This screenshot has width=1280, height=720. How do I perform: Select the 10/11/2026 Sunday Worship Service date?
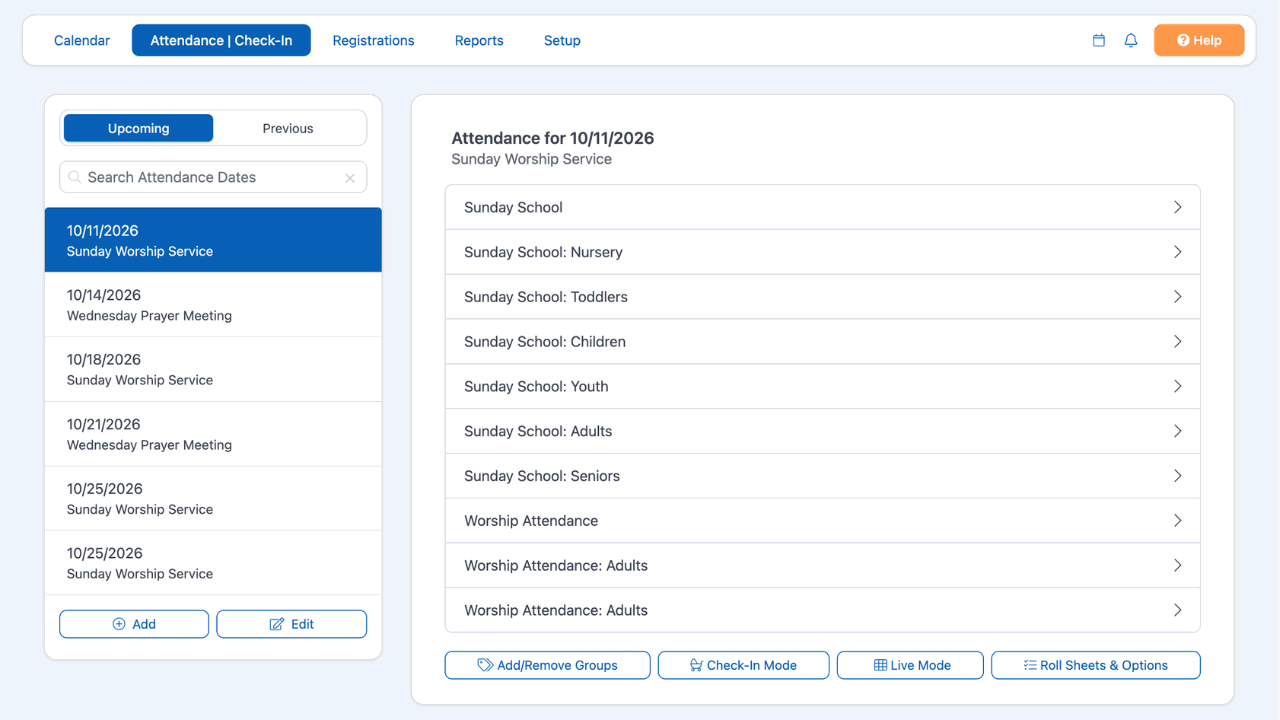coord(213,240)
